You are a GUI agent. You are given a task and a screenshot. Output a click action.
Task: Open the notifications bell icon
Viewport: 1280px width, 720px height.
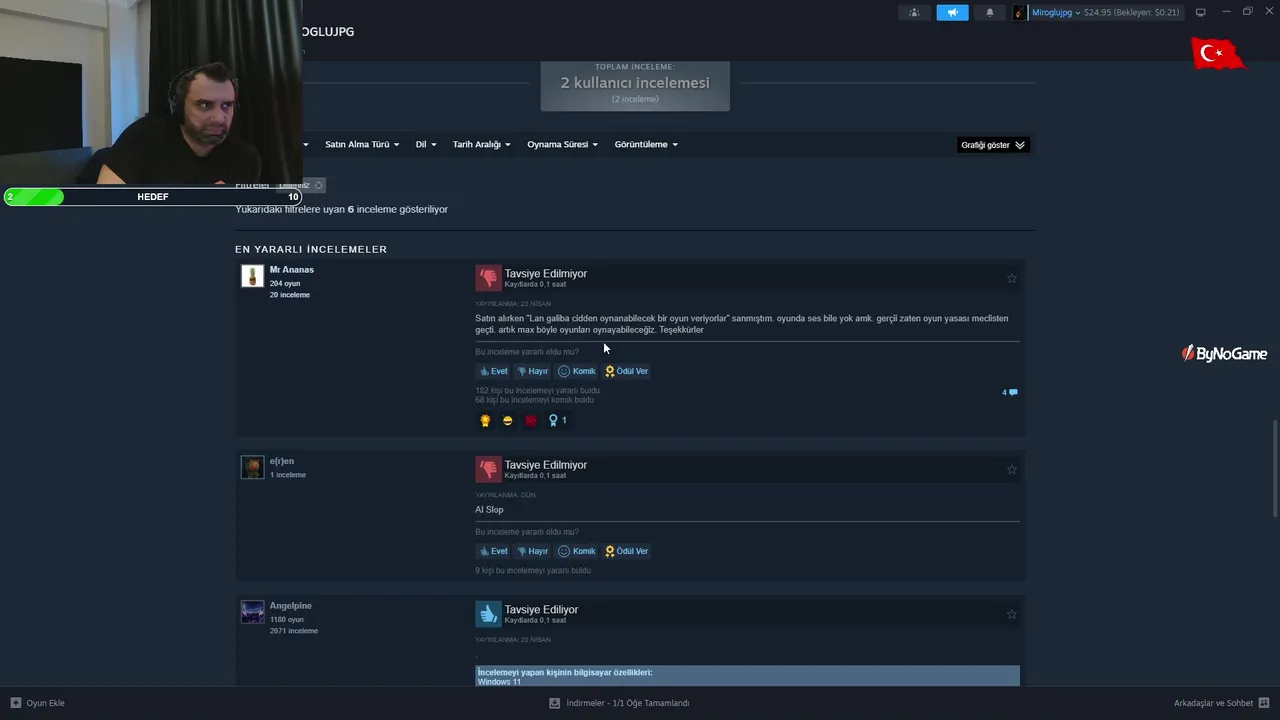tap(990, 13)
